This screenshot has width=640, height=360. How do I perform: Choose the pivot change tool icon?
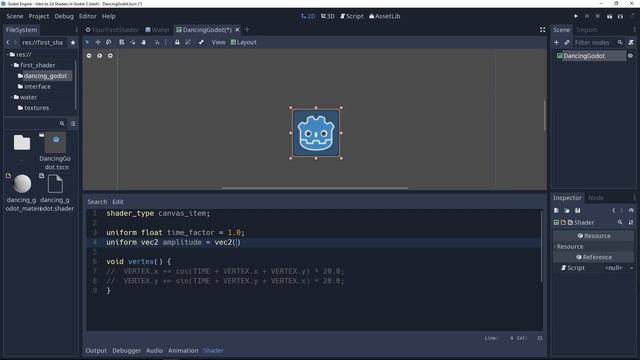click(x=133, y=42)
